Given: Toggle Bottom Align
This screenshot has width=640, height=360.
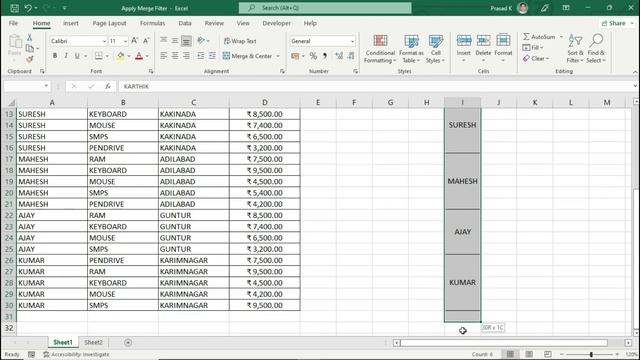Looking at the screenshot, I should (186, 41).
